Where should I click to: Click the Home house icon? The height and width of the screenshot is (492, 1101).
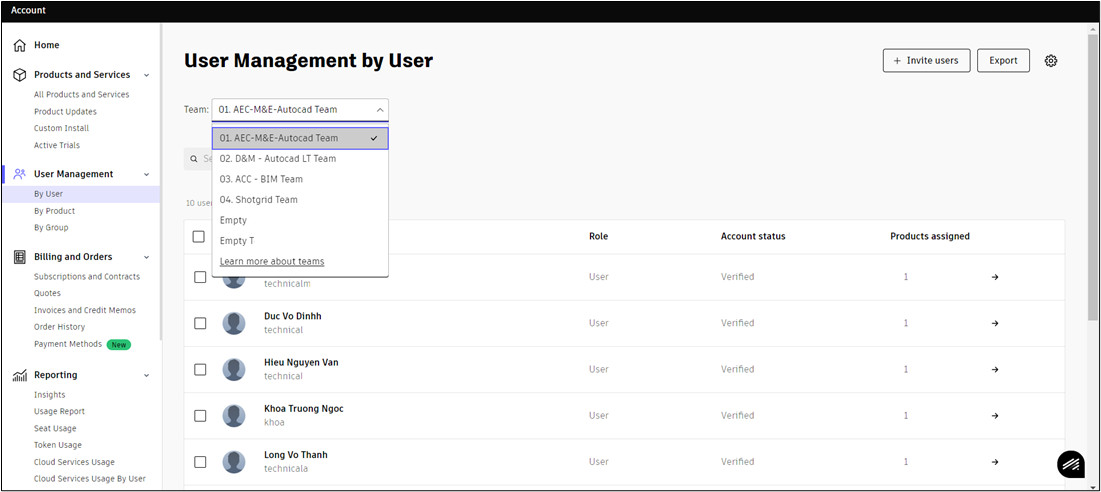[20, 46]
